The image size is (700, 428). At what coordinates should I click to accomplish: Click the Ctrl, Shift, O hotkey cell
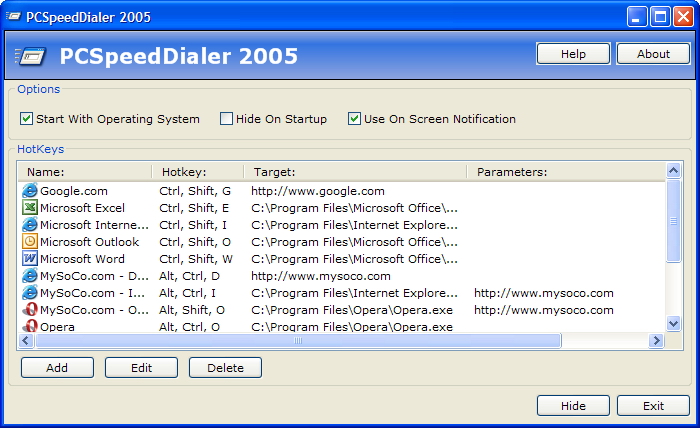click(195, 242)
